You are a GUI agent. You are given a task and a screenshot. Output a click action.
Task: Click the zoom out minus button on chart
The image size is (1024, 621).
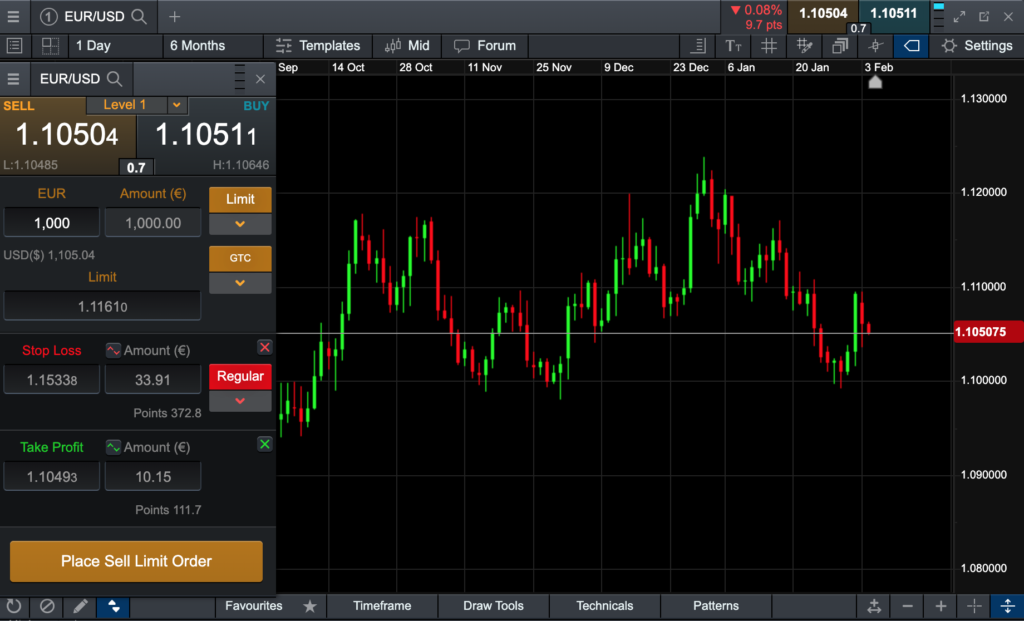907,606
